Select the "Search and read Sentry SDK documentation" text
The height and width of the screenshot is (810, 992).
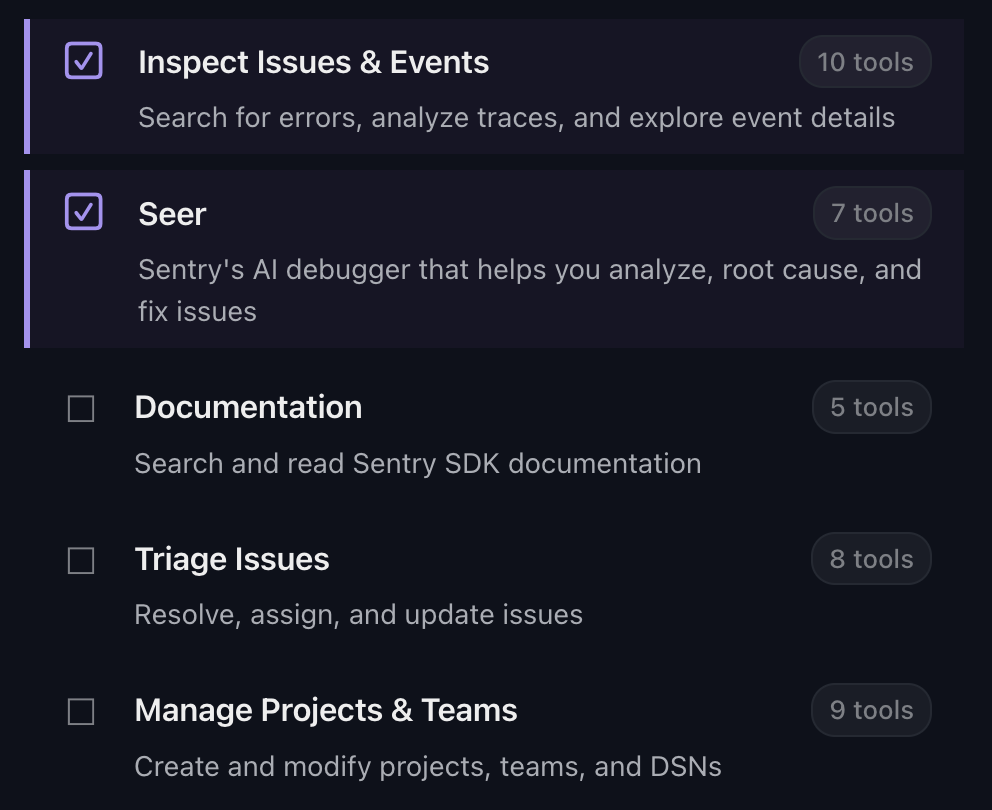(418, 464)
